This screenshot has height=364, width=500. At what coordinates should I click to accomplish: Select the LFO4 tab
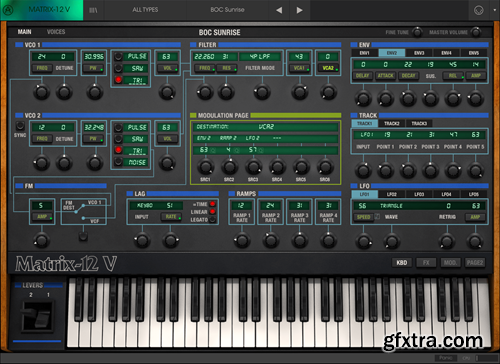pyautogui.click(x=446, y=194)
